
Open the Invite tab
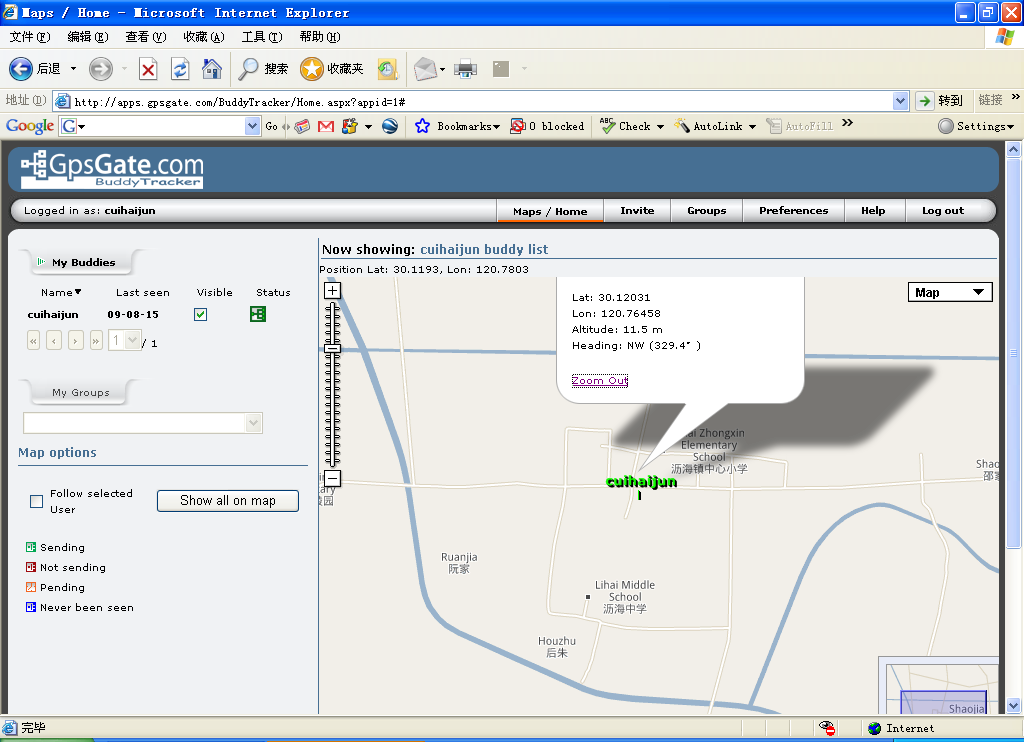click(637, 210)
